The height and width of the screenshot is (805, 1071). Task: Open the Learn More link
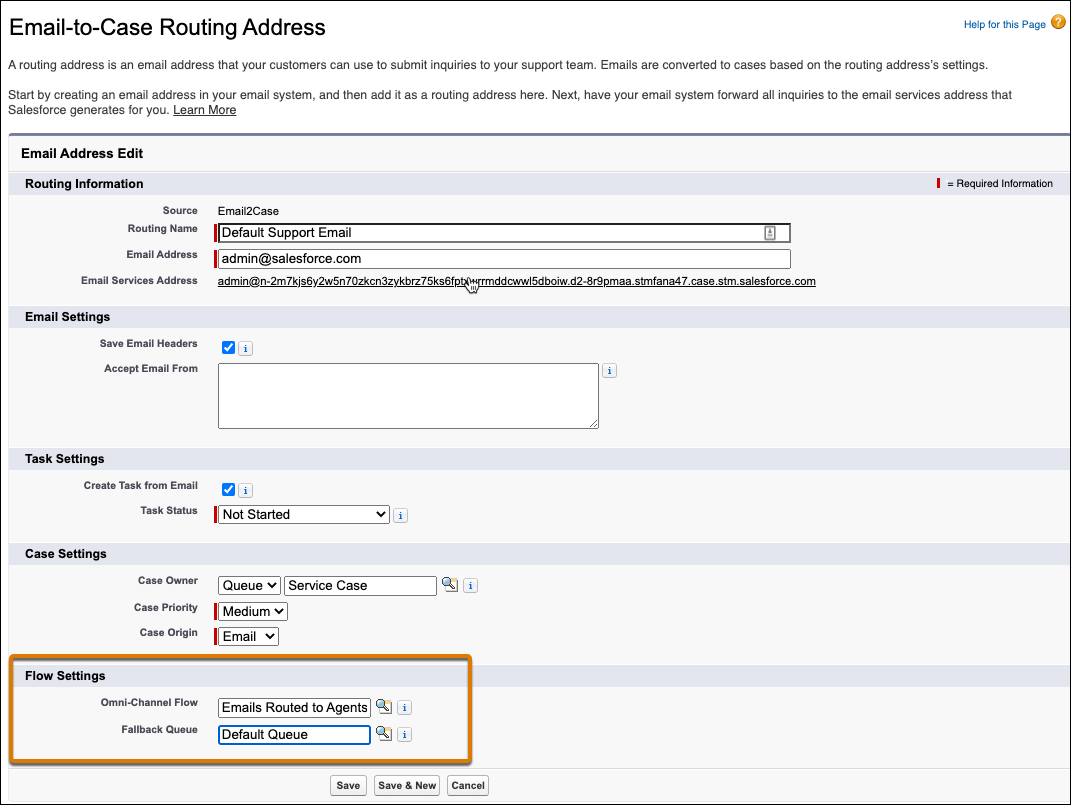(204, 109)
